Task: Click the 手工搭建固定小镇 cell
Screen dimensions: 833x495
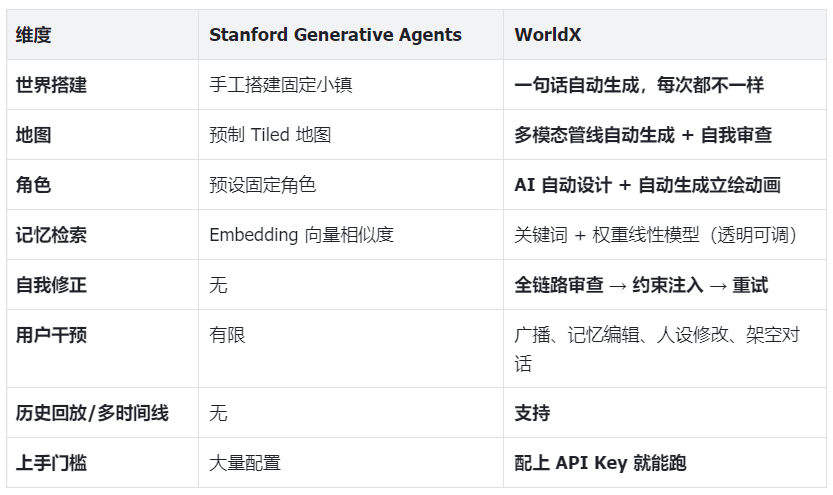Action: pos(351,85)
